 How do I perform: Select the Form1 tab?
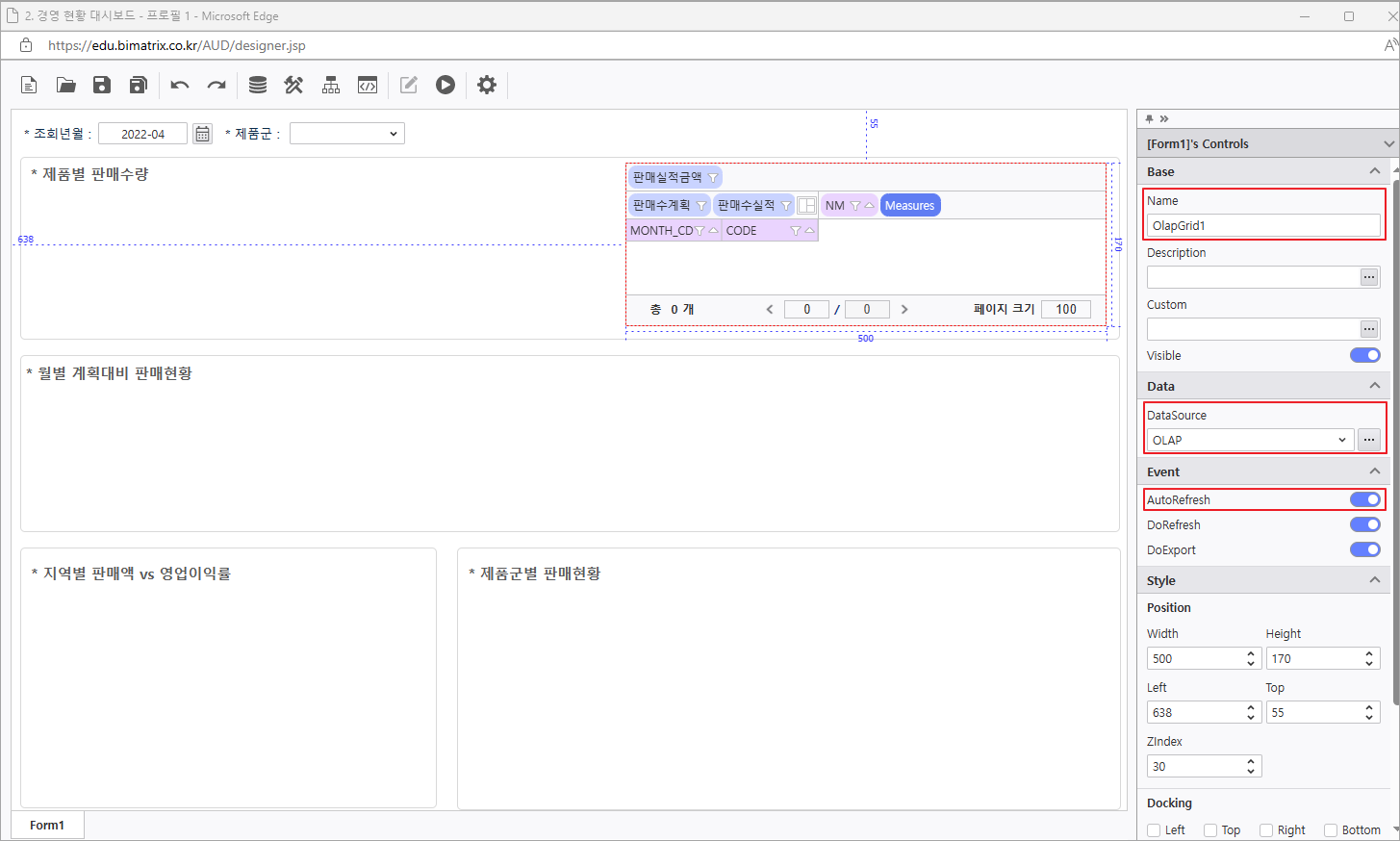point(47,825)
